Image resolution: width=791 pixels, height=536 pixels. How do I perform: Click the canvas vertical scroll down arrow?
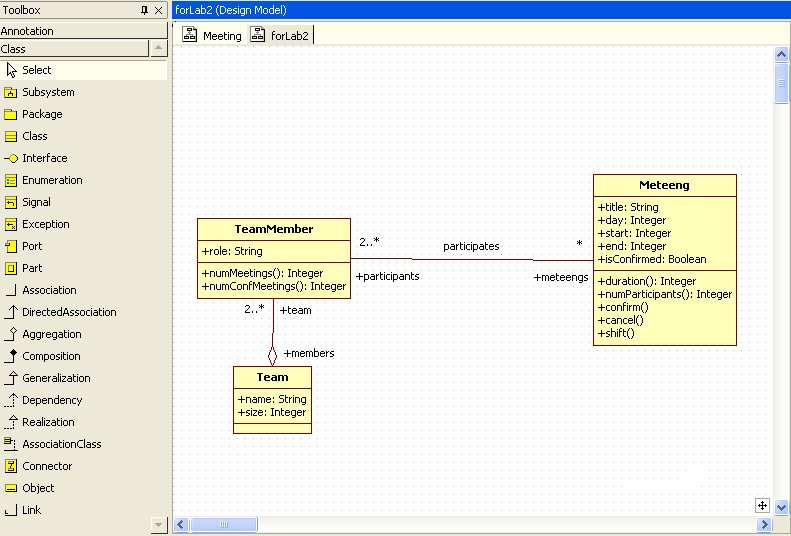pos(781,507)
